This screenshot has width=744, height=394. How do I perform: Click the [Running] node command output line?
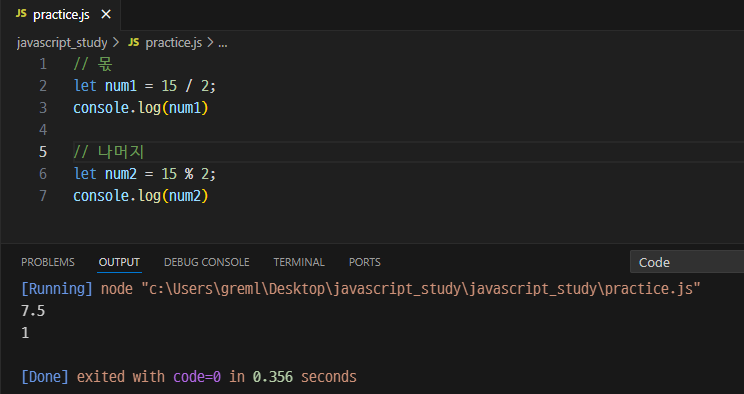pyautogui.click(x=361, y=289)
